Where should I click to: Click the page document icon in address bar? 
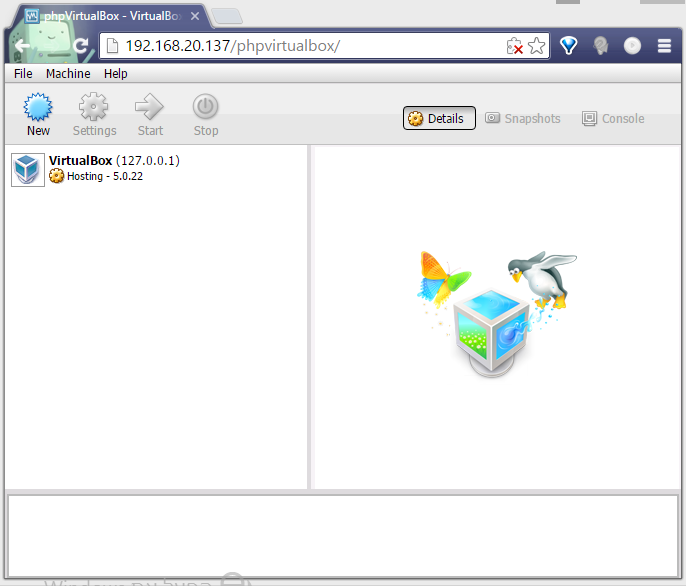coord(112,46)
